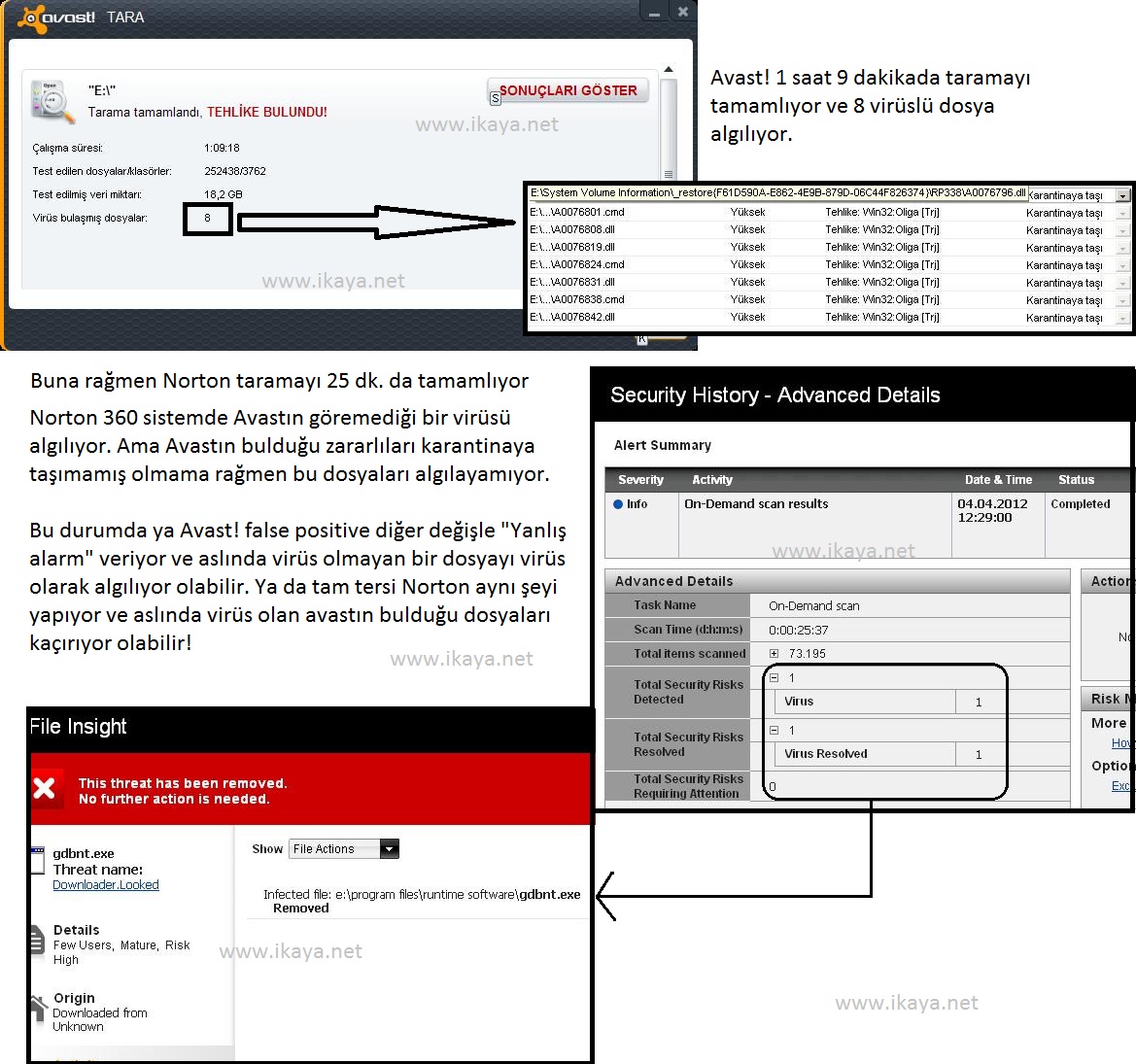Click the Severity column header
The image size is (1136, 1064).
[640, 479]
